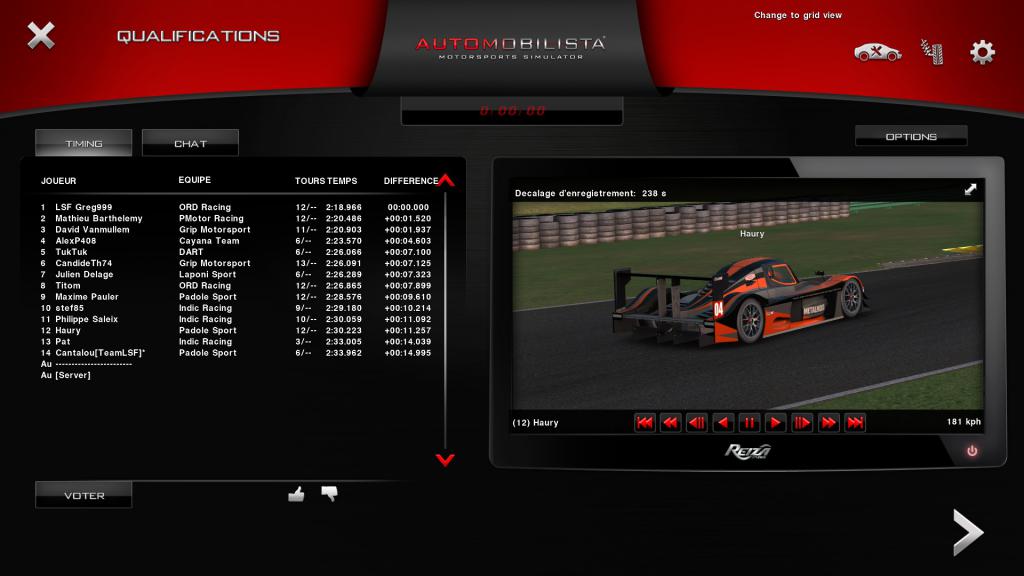
Task: Fast forward the replay
Action: [829, 423]
